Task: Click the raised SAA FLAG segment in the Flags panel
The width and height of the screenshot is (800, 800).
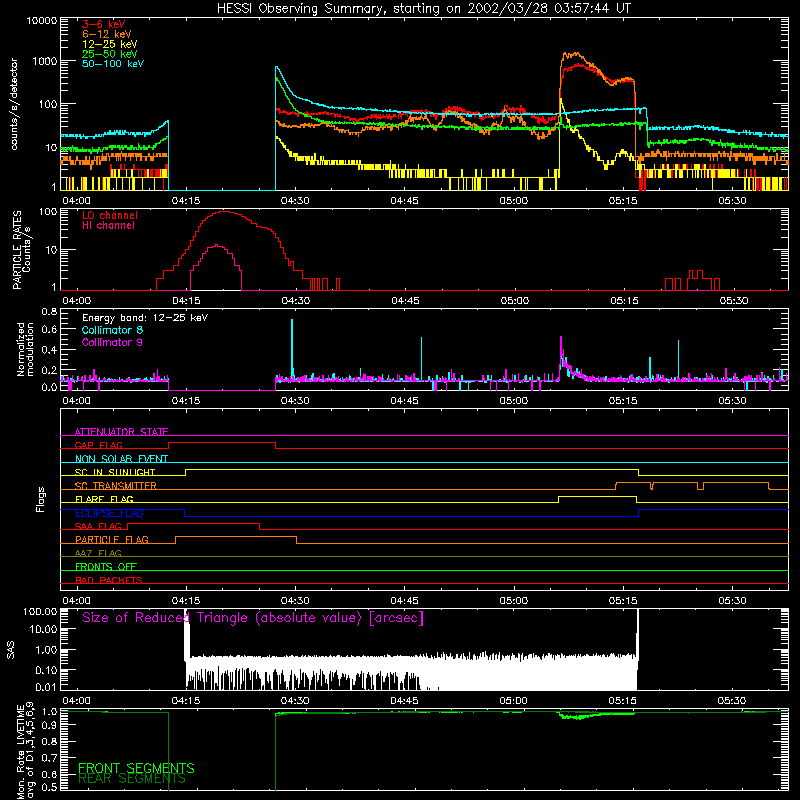Action: coord(193,524)
